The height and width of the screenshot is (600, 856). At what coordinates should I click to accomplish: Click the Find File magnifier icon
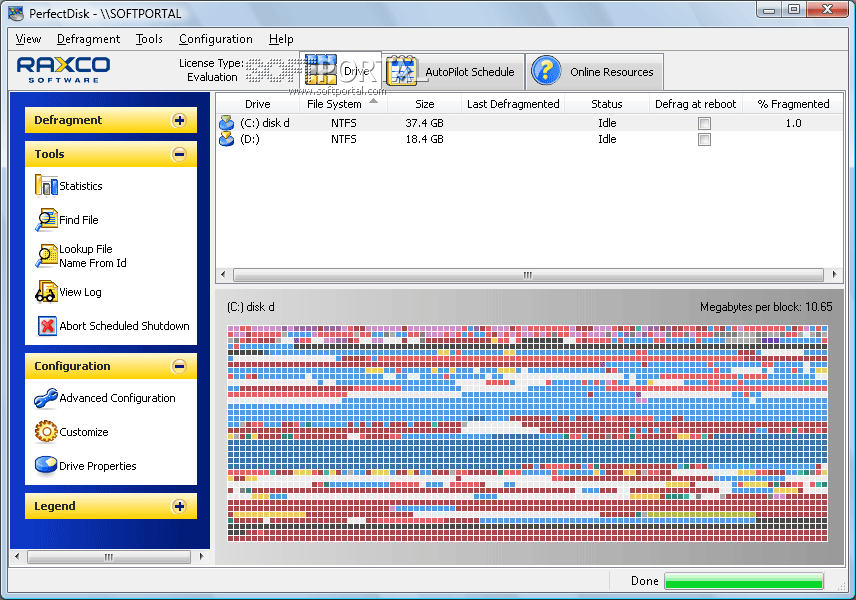pos(46,219)
